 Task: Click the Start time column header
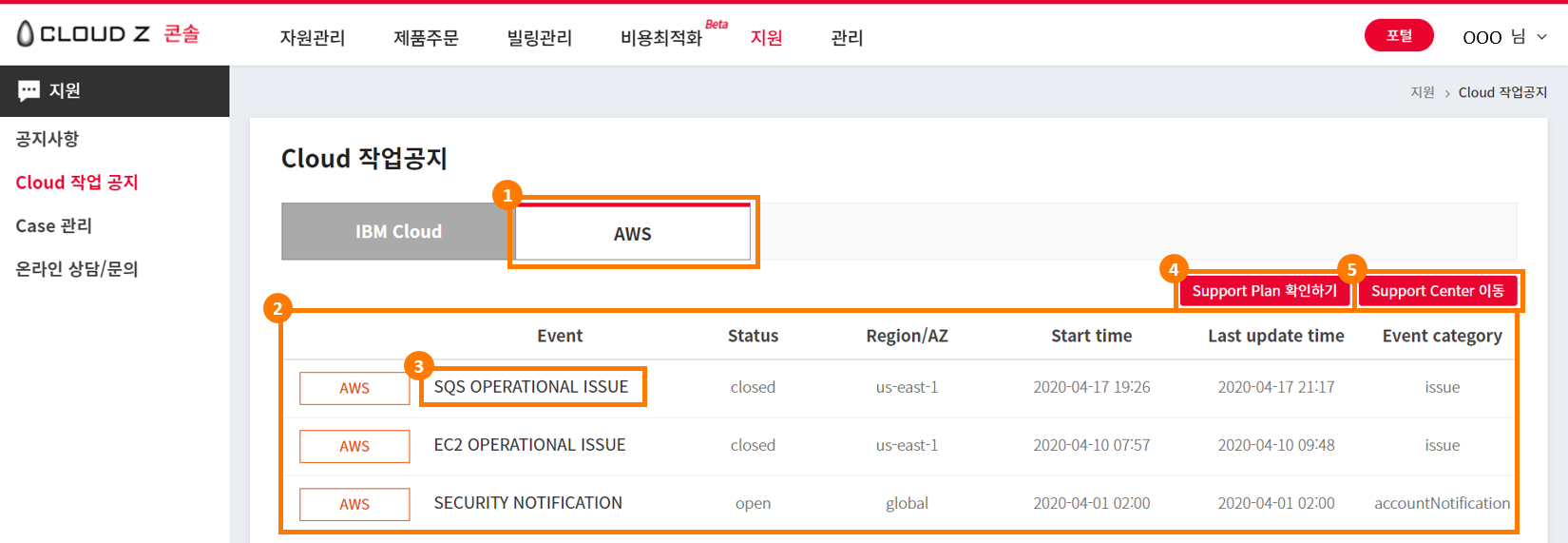pos(1091,336)
